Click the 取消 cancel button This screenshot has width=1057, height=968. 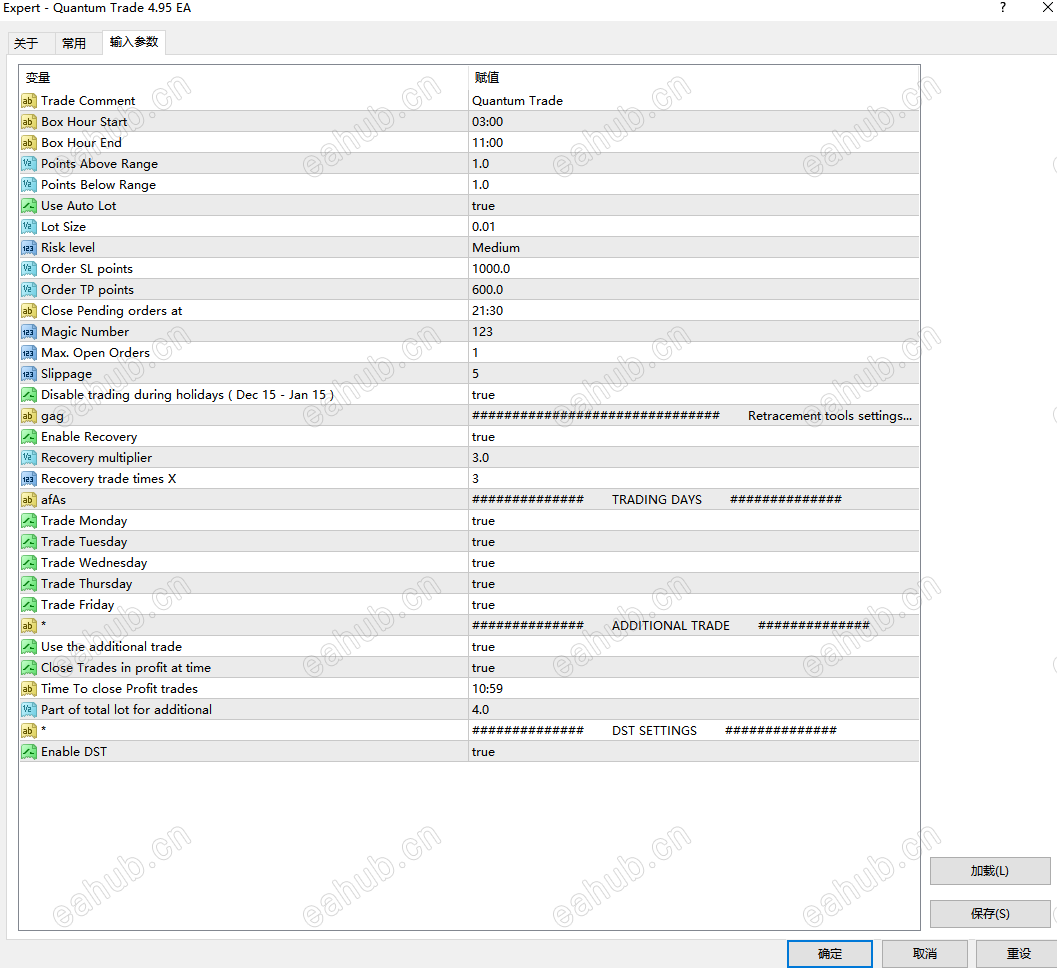point(925,954)
